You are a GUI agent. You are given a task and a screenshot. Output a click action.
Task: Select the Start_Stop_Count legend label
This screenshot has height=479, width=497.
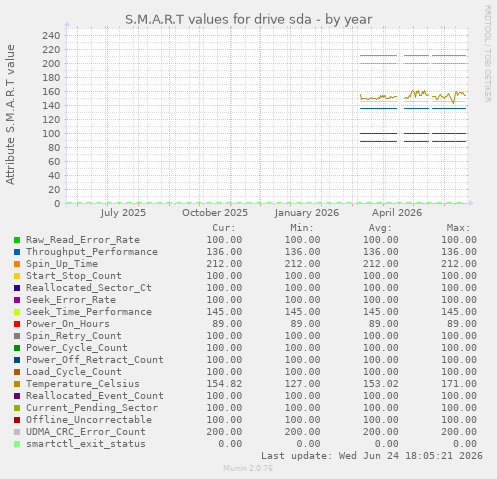pyautogui.click(x=74, y=276)
